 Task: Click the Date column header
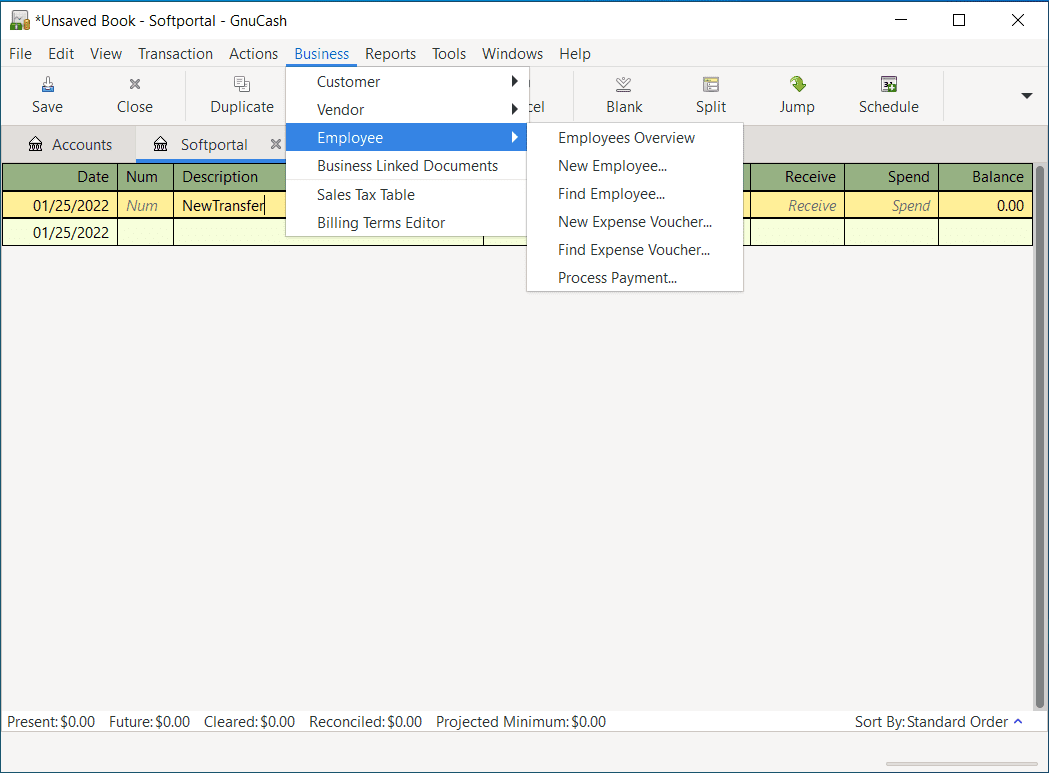coord(60,177)
